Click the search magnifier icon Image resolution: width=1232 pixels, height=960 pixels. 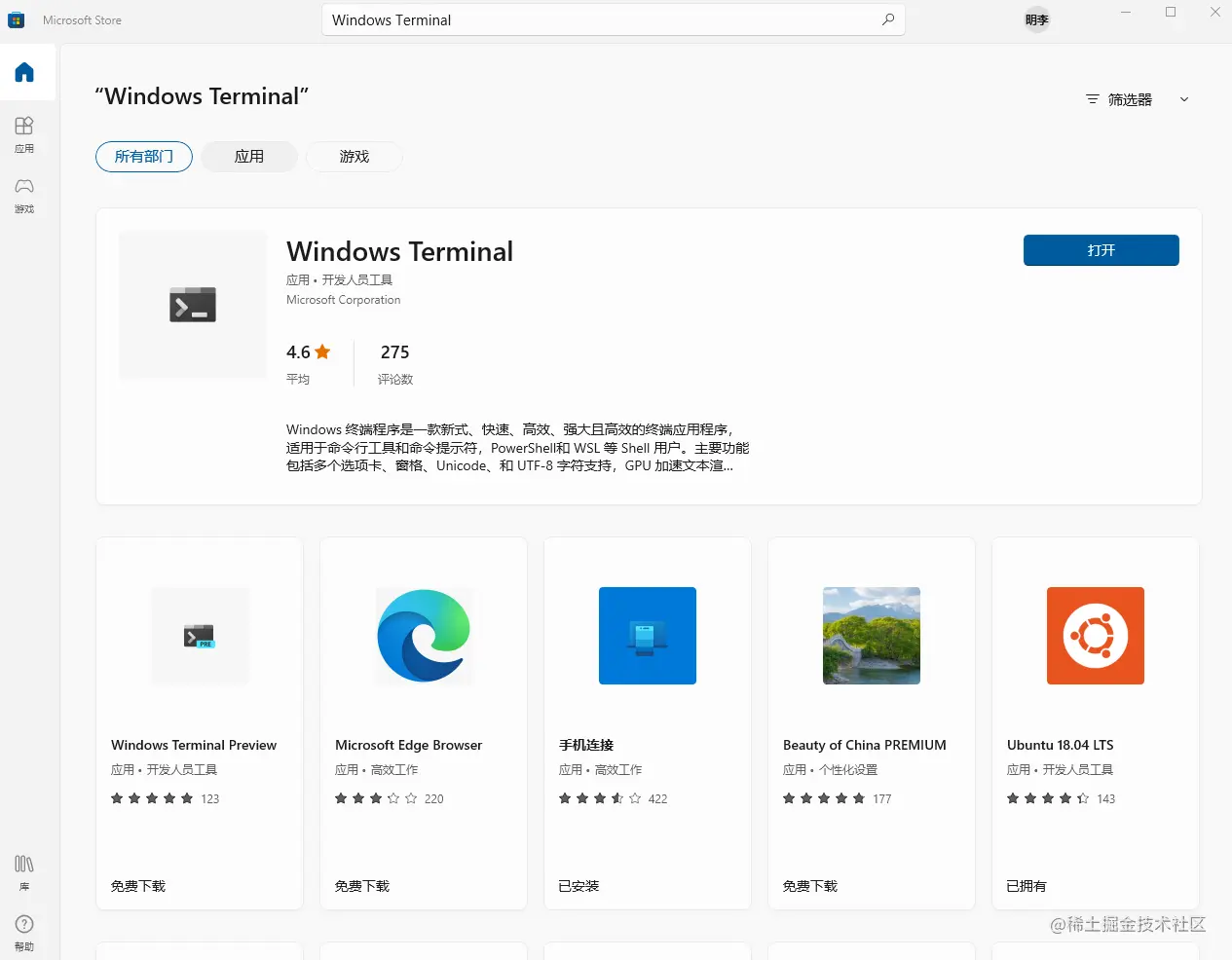click(x=888, y=19)
